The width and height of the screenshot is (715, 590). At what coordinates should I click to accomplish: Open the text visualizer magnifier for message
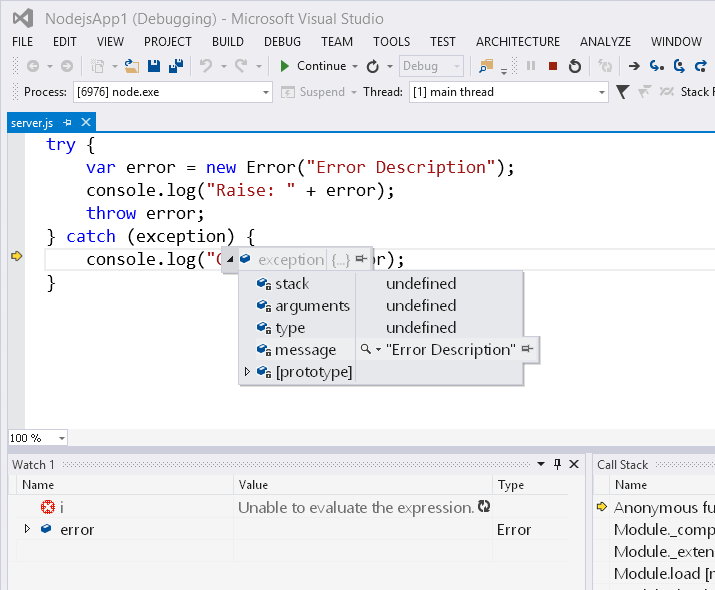point(367,350)
